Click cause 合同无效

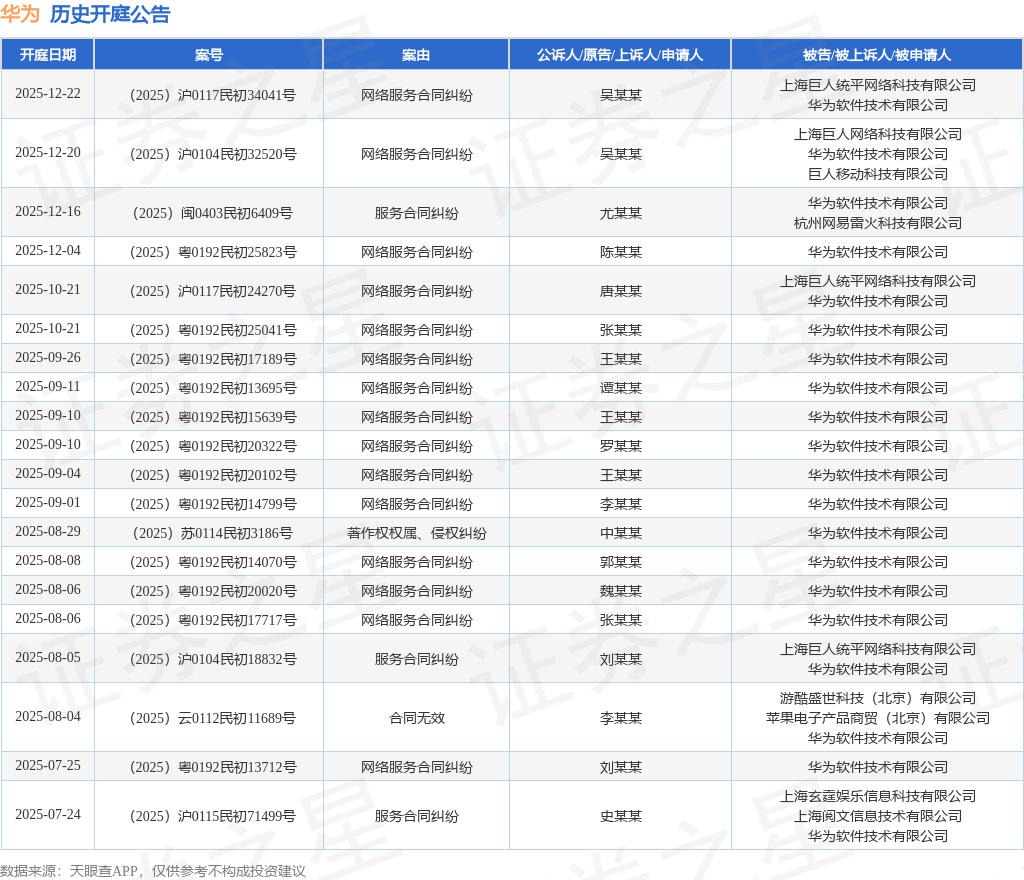pos(417,718)
